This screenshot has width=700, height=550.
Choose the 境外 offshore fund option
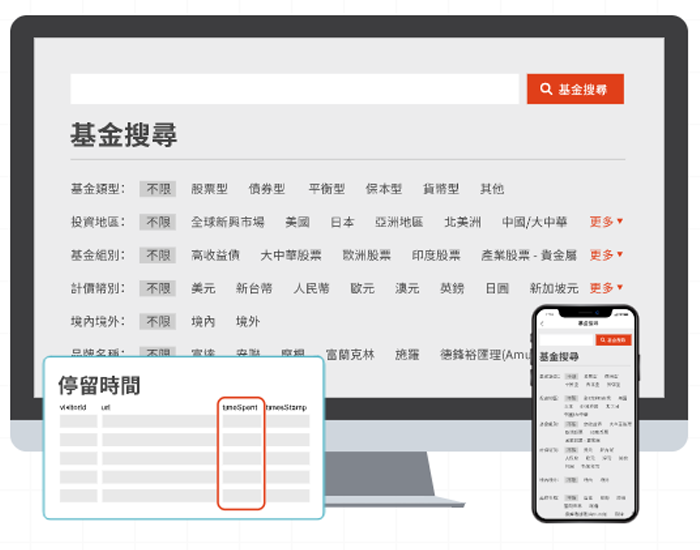(x=248, y=321)
